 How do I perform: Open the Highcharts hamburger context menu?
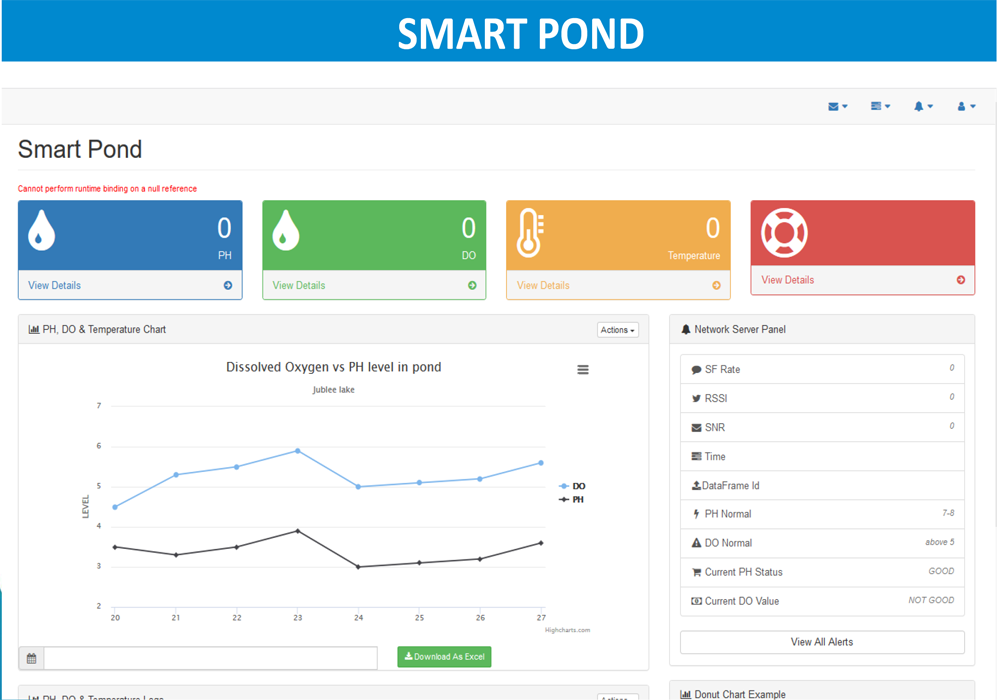point(583,370)
